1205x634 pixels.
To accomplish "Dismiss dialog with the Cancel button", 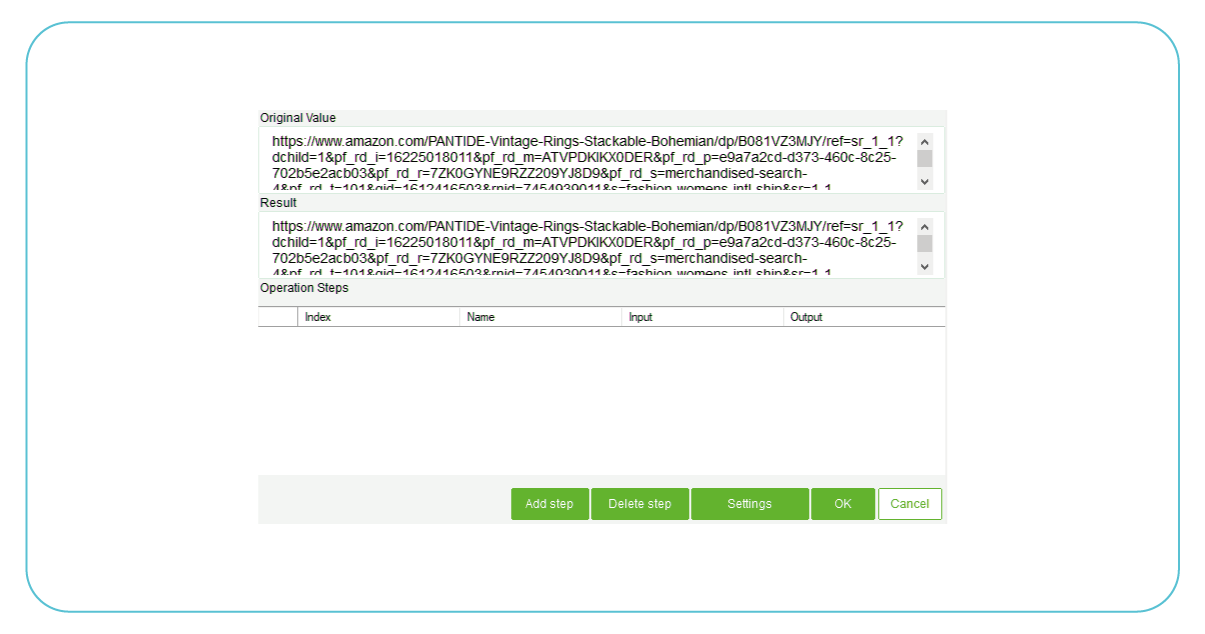I will pos(910,504).
